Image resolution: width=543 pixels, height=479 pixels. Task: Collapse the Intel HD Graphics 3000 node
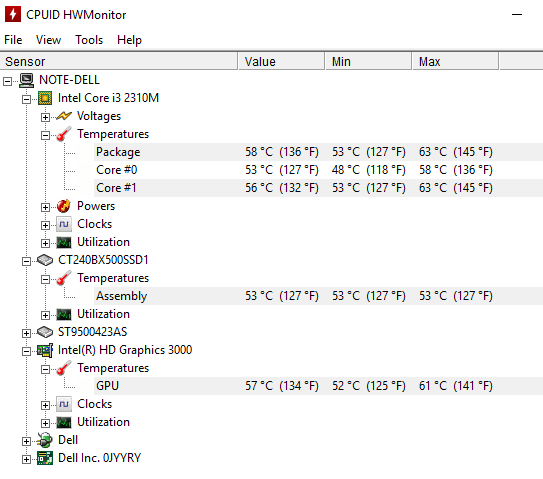click(x=26, y=352)
